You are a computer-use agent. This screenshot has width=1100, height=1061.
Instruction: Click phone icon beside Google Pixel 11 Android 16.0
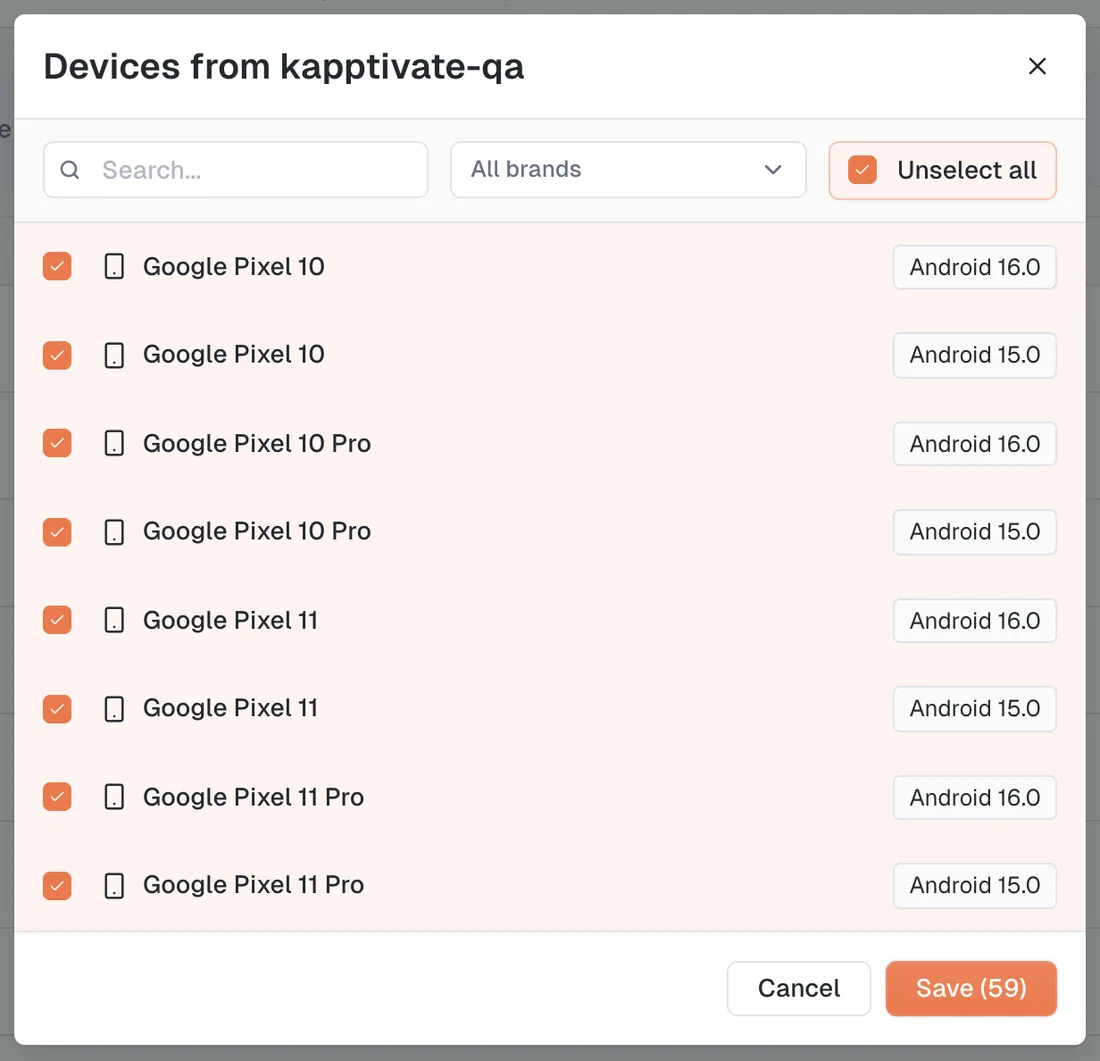click(x=114, y=620)
